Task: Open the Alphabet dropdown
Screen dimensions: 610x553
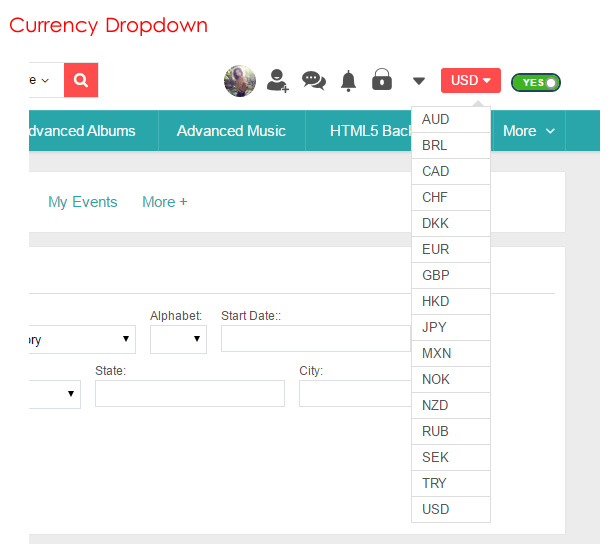Action: click(x=178, y=340)
